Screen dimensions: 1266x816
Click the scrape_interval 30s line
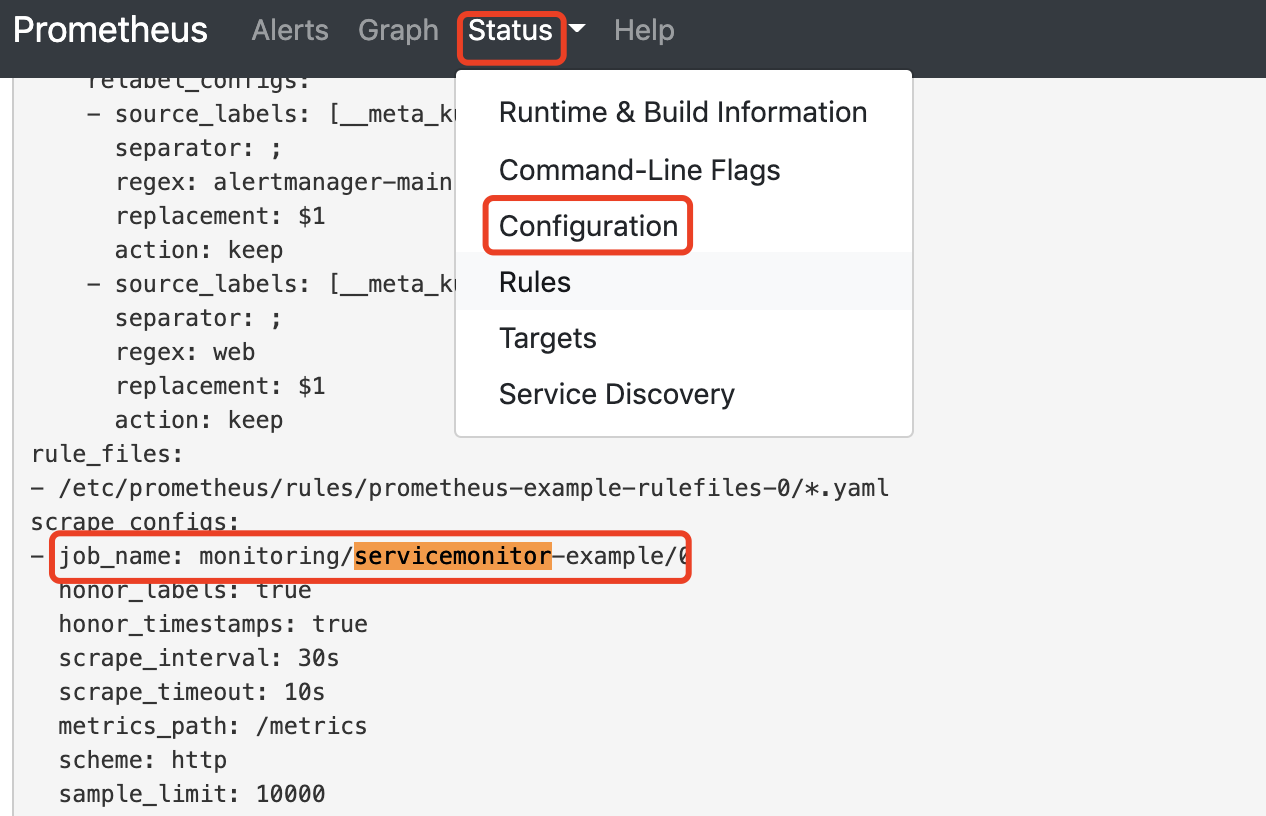click(198, 658)
